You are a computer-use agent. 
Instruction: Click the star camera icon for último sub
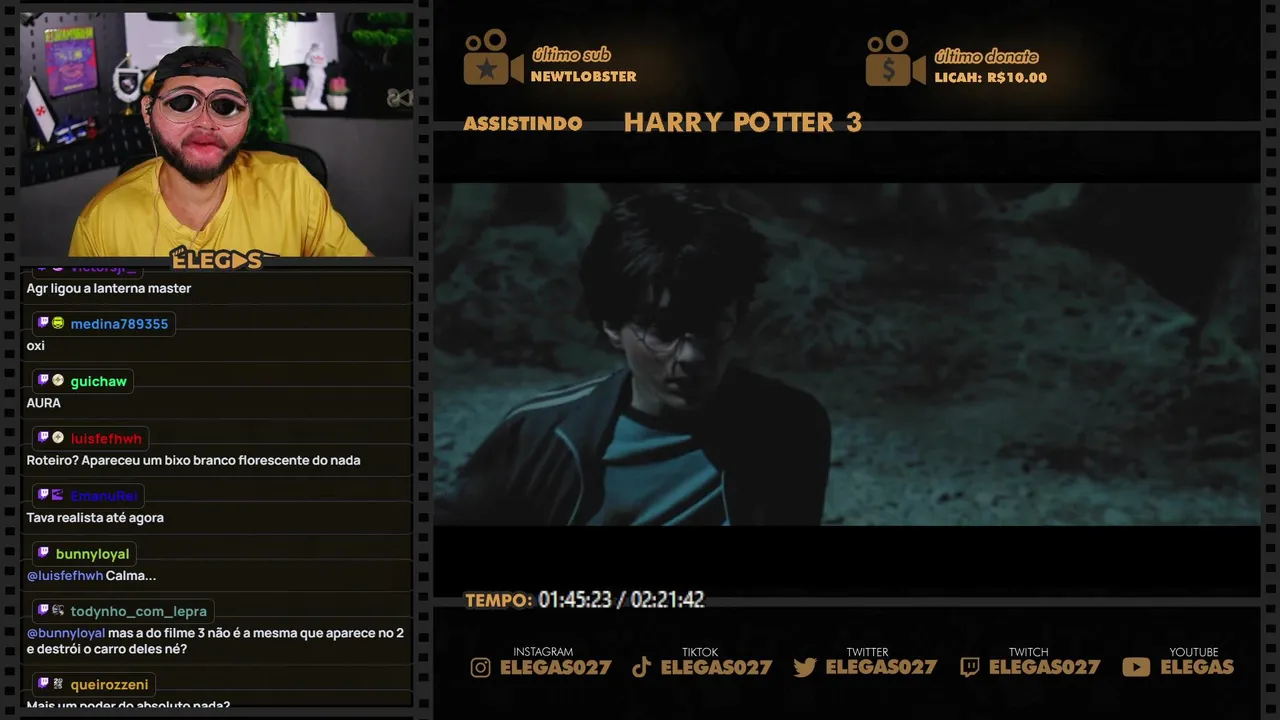pos(493,58)
